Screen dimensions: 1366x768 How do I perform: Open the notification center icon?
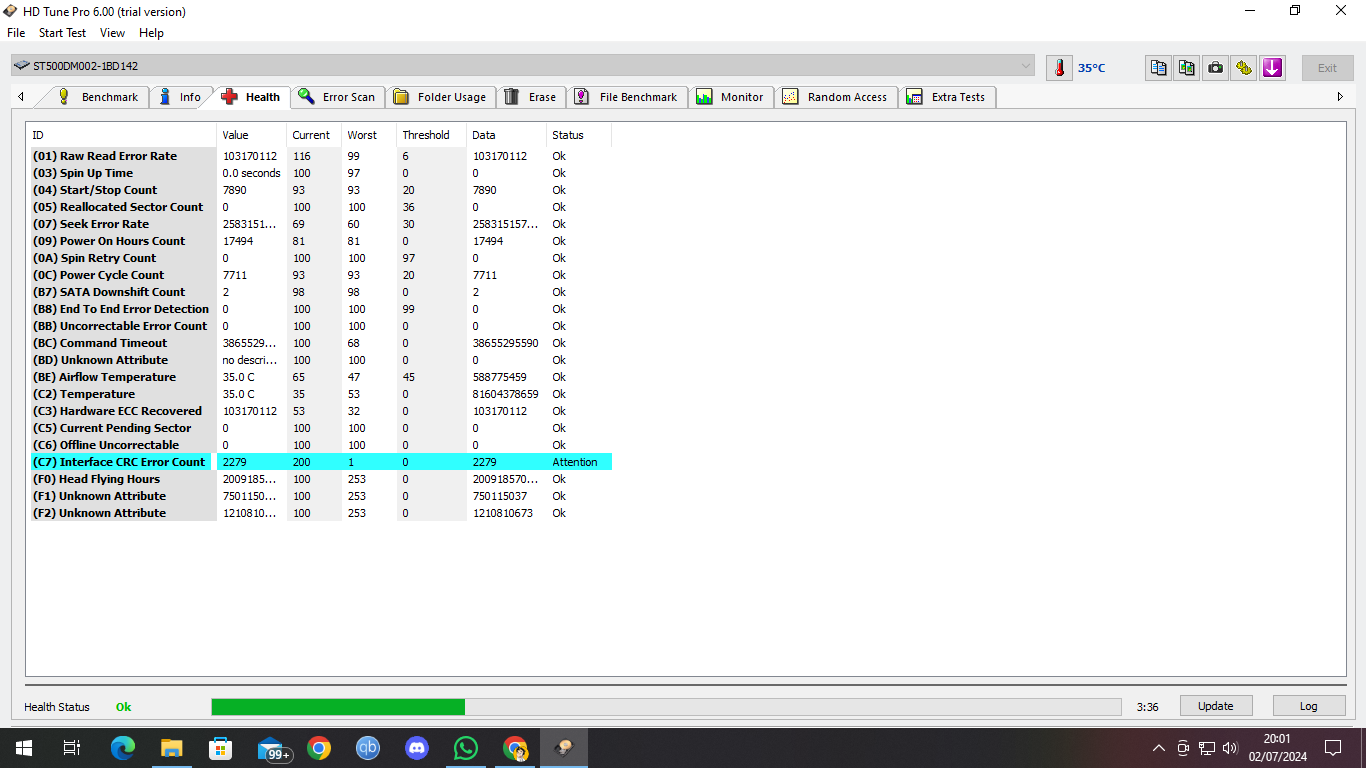pyautogui.click(x=1333, y=748)
